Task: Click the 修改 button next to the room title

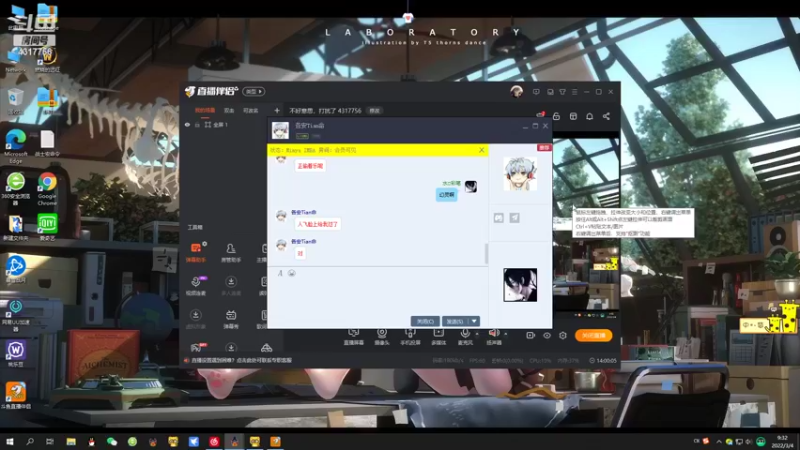Action: (x=374, y=111)
